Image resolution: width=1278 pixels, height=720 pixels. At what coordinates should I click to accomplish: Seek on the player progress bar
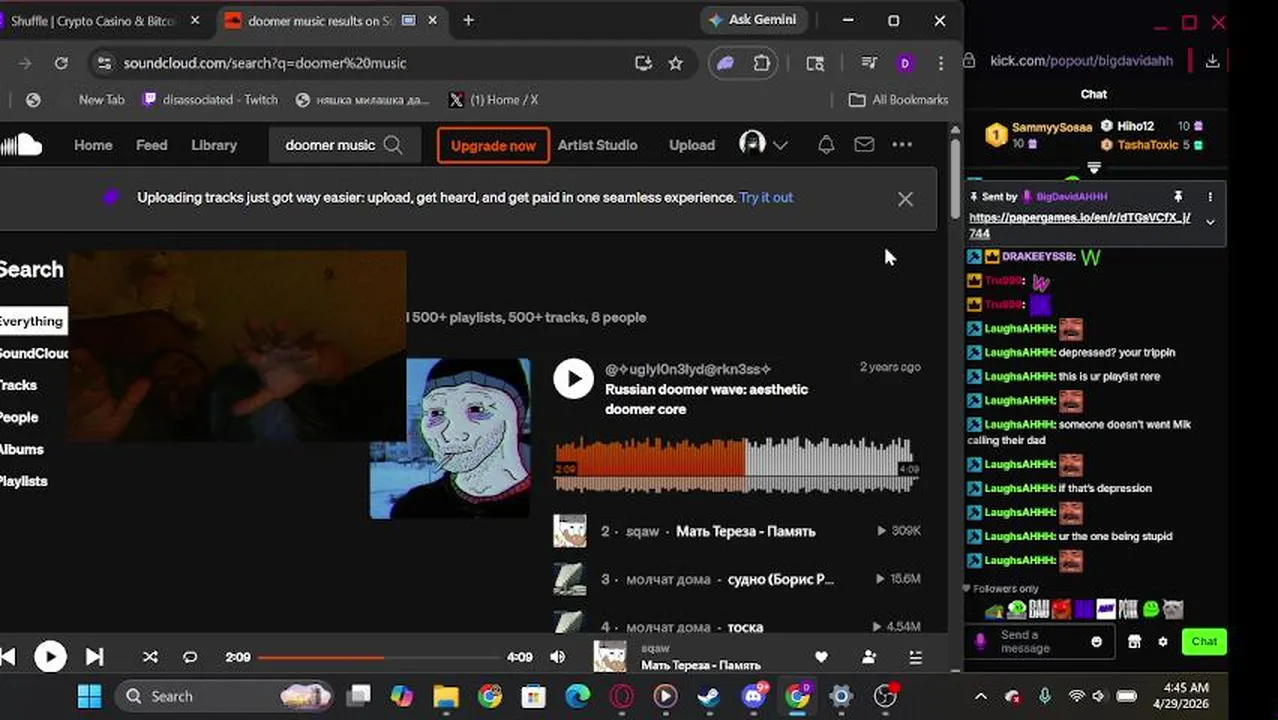tap(379, 657)
